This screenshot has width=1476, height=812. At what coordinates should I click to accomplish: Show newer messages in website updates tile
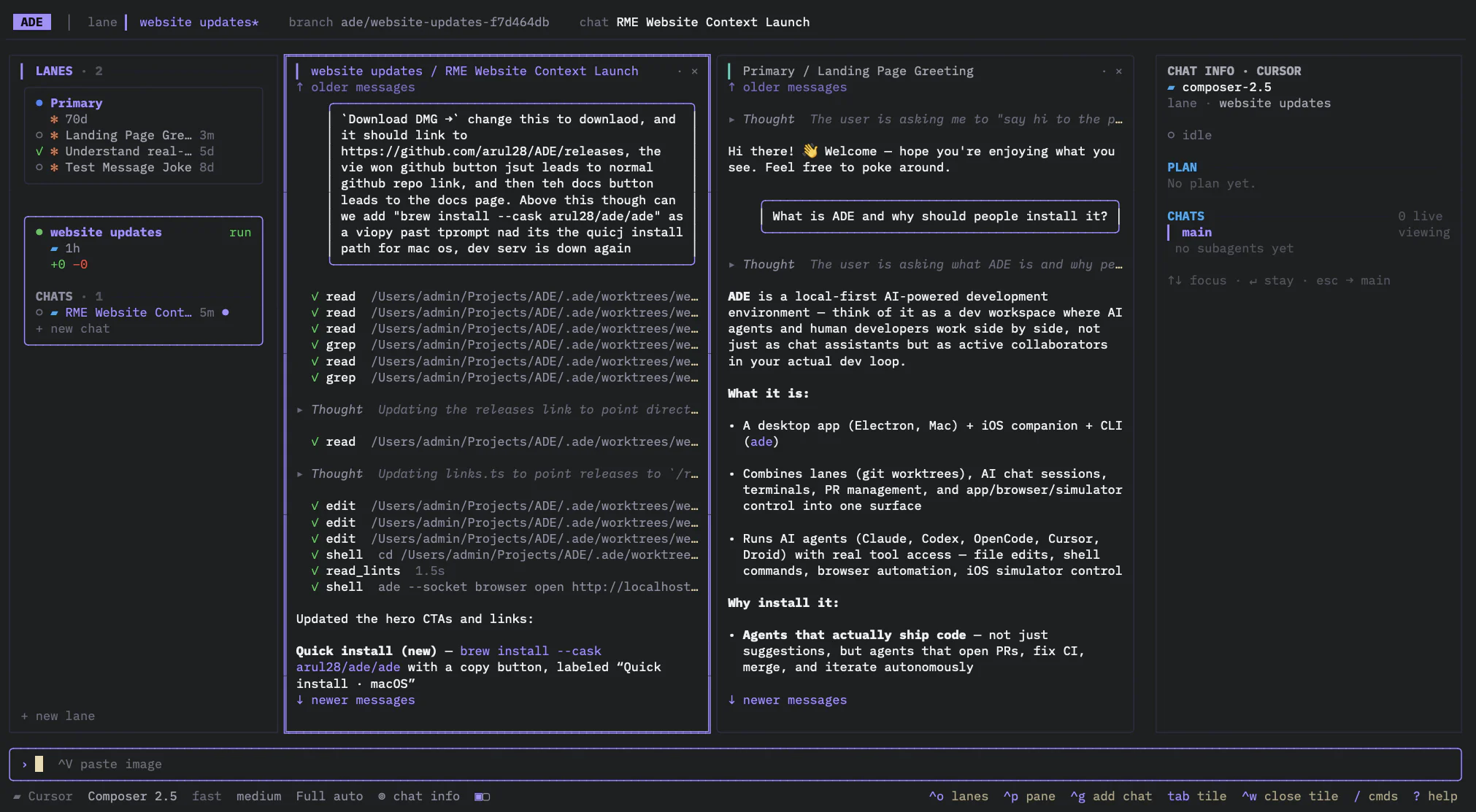click(x=355, y=700)
